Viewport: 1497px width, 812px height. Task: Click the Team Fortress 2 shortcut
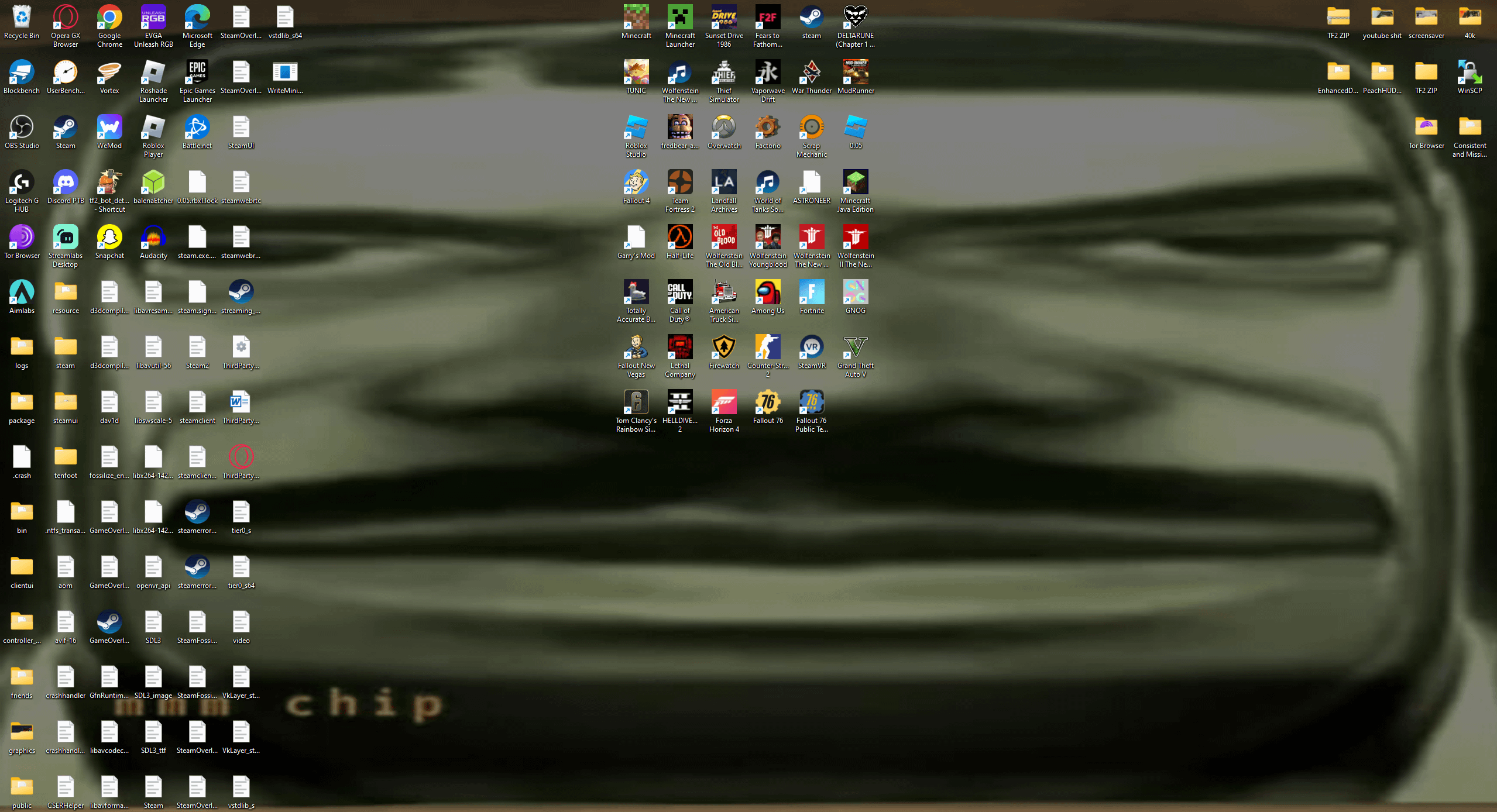(680, 183)
